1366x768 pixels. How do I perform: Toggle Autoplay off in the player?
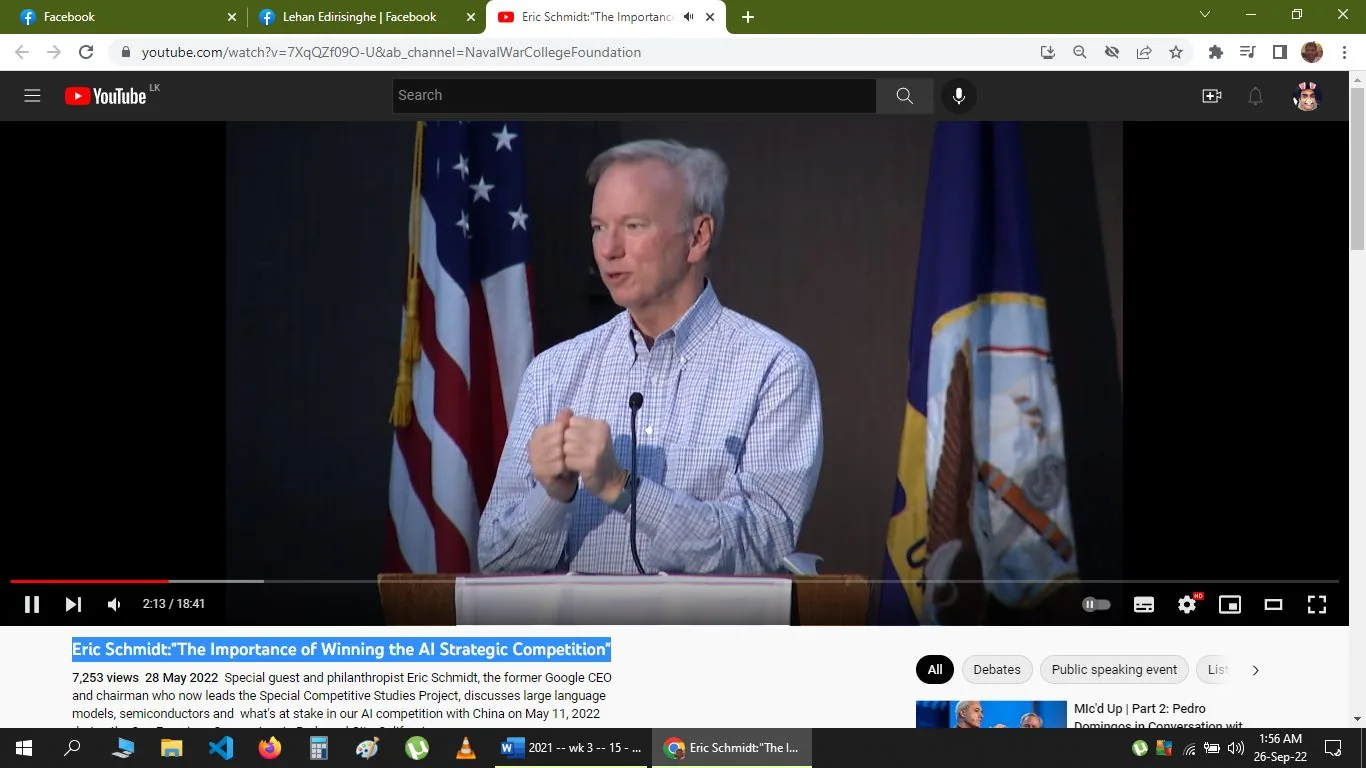click(1096, 604)
